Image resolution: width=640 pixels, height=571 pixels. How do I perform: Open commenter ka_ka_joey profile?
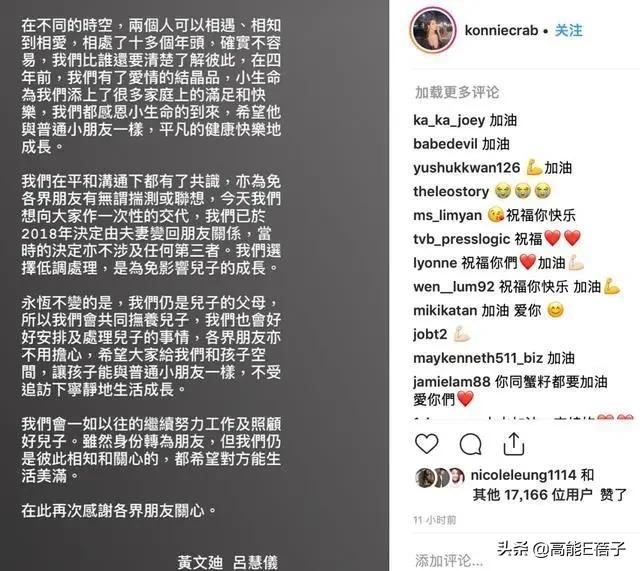[x=449, y=120]
